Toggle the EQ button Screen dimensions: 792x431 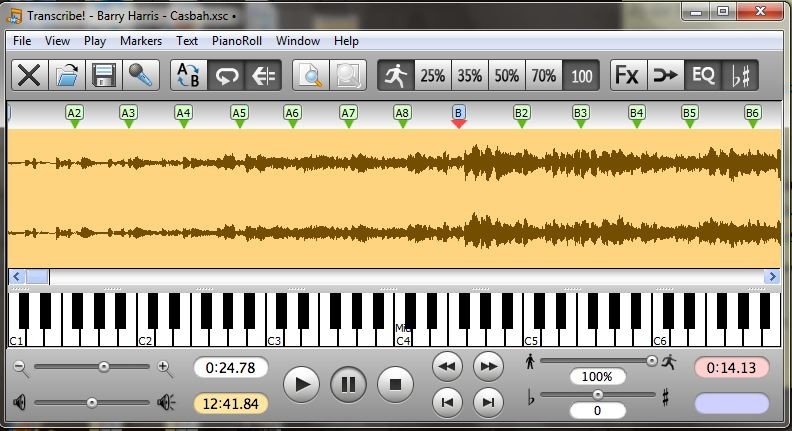coord(703,76)
